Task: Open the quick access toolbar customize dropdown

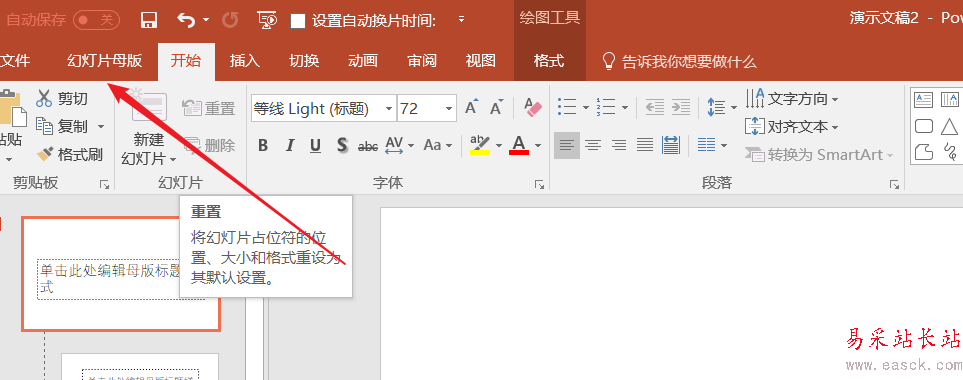Action: (461, 20)
